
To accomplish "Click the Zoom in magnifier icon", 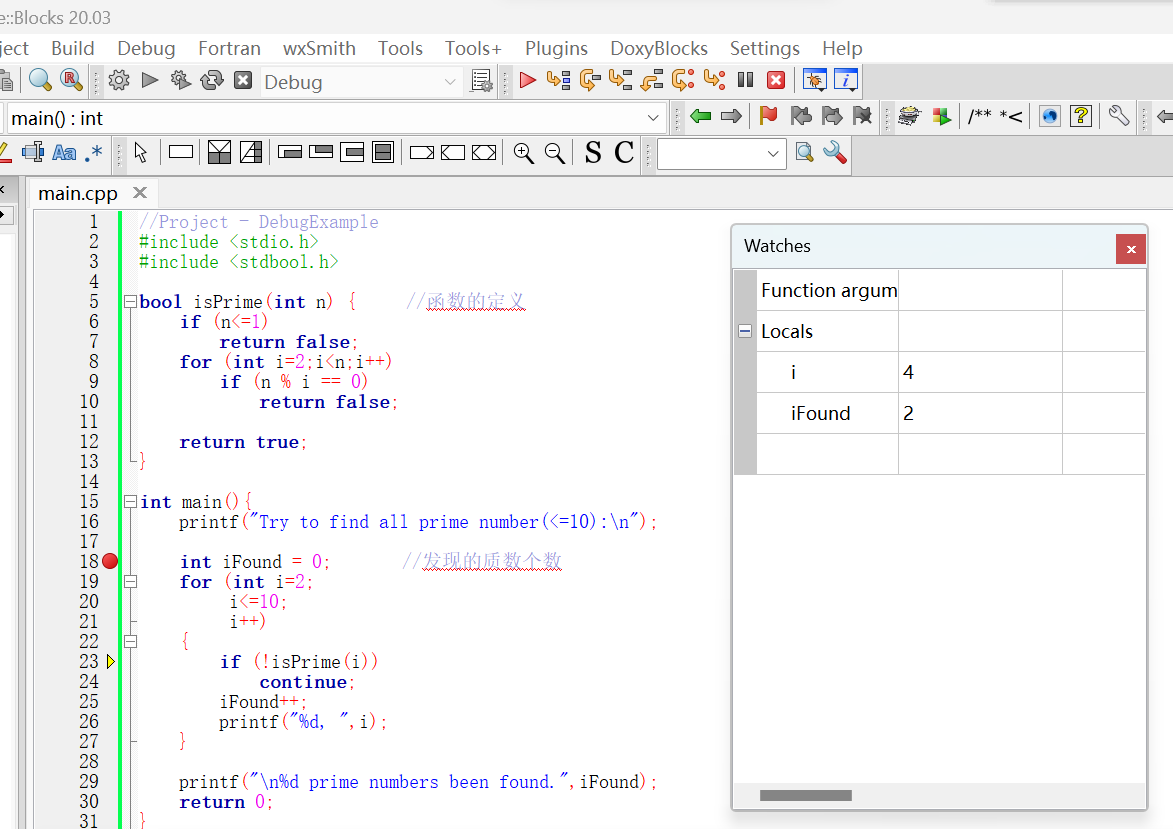I will click(524, 153).
